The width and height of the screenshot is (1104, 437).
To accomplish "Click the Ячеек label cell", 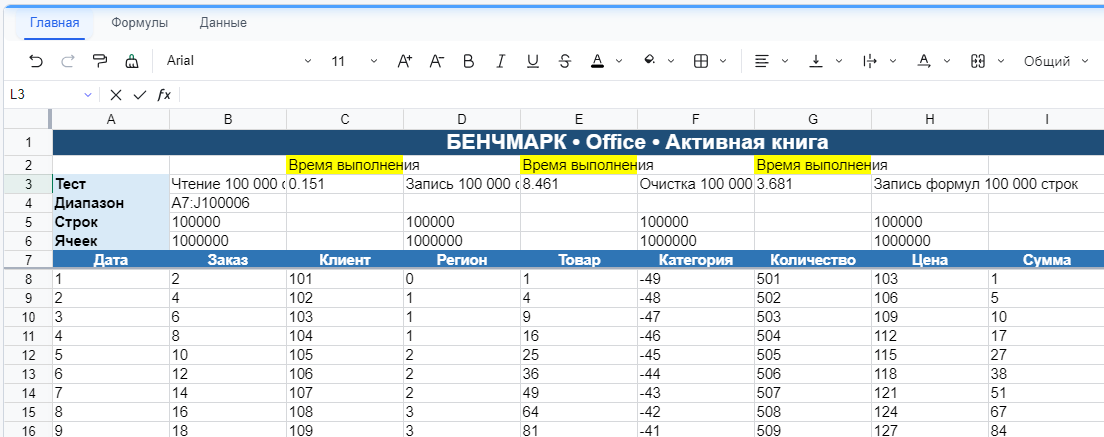I will coord(111,241).
